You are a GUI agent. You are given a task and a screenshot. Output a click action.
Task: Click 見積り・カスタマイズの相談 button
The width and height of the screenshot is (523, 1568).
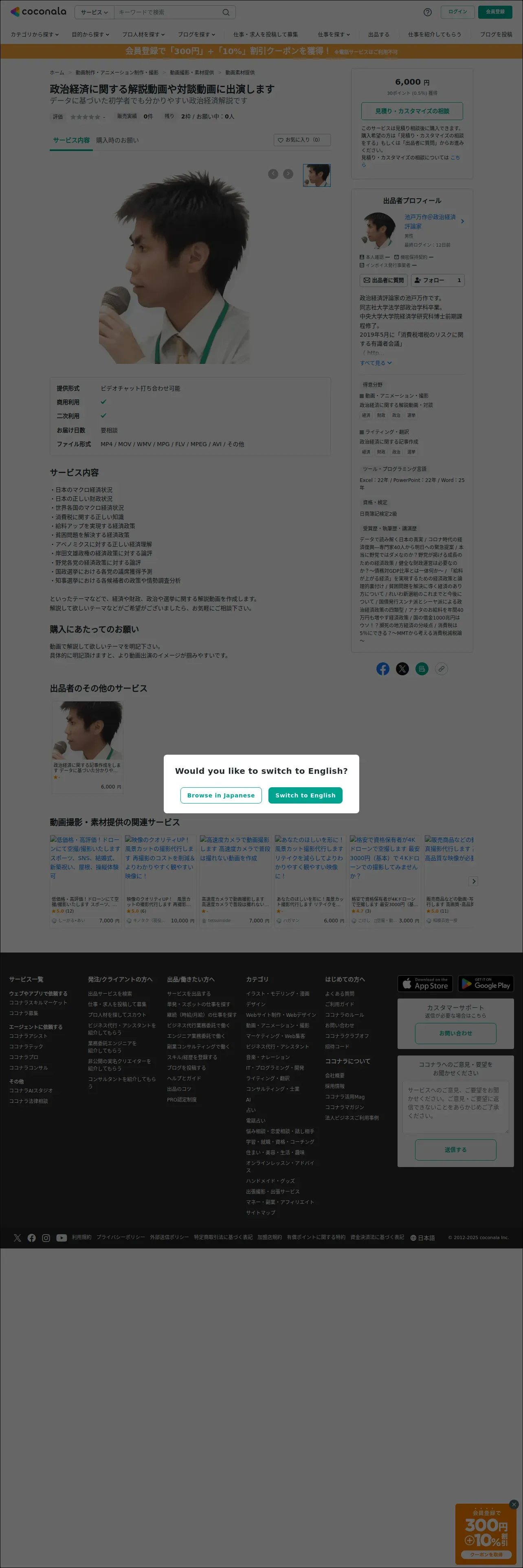[x=412, y=111]
